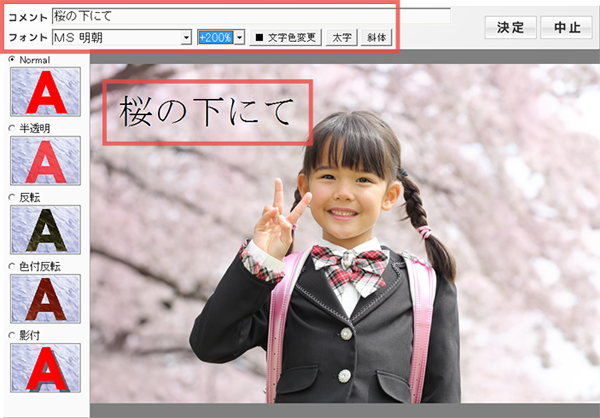Click the 半透明 semi-transparent A preview thumbnail

point(46,161)
